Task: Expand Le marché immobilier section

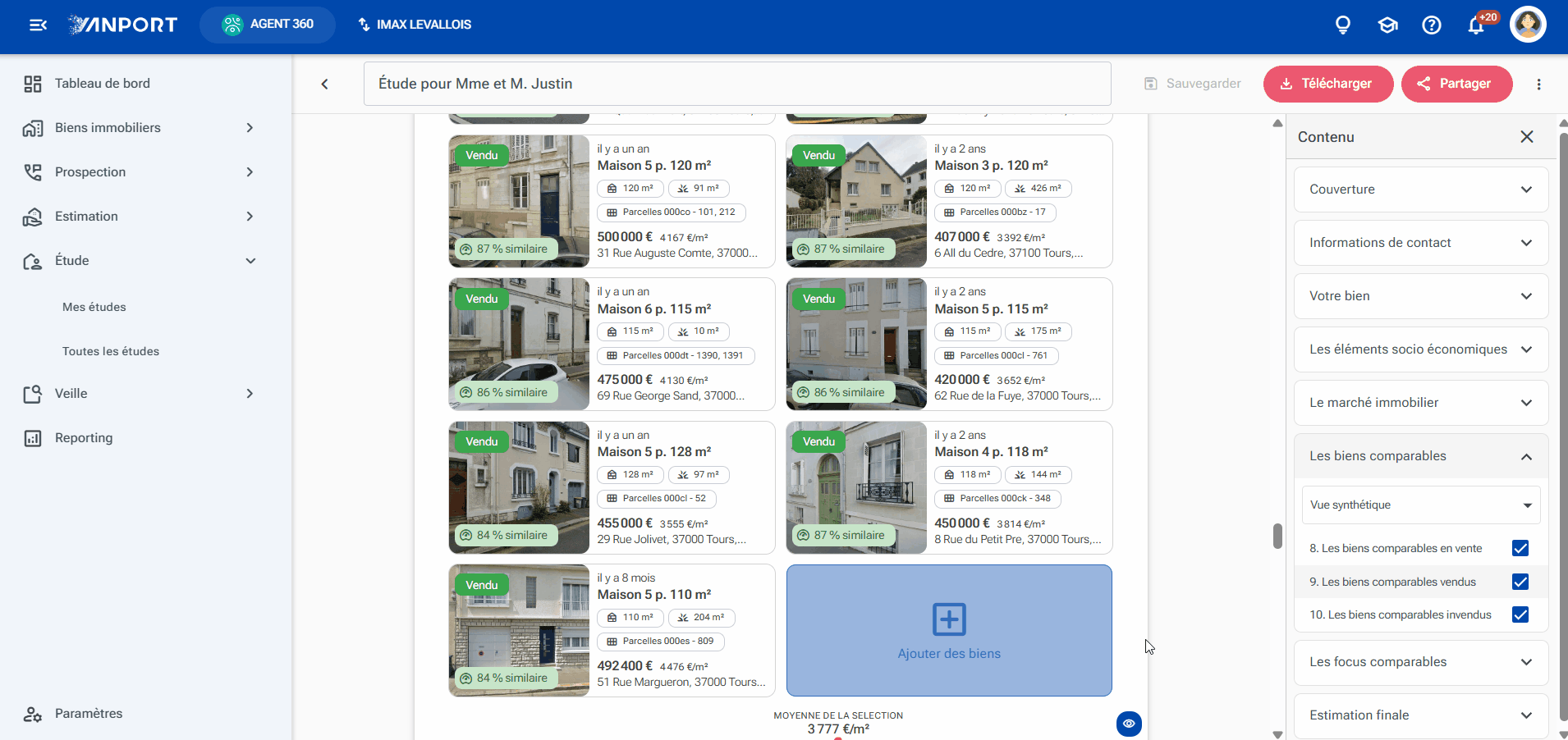Action: [x=1421, y=403]
